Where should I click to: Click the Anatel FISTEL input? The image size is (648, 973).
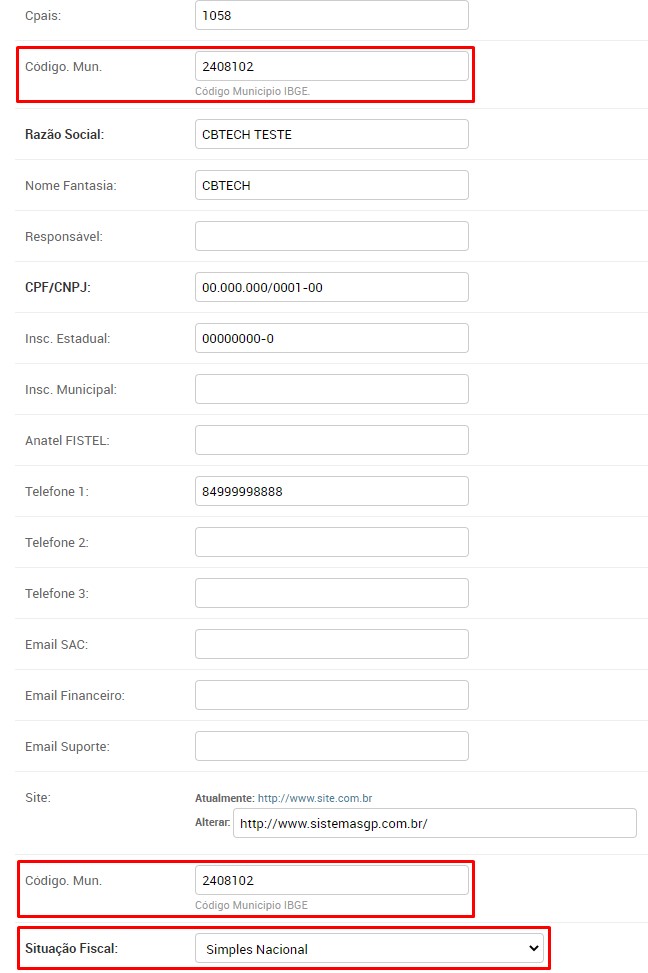coord(331,441)
